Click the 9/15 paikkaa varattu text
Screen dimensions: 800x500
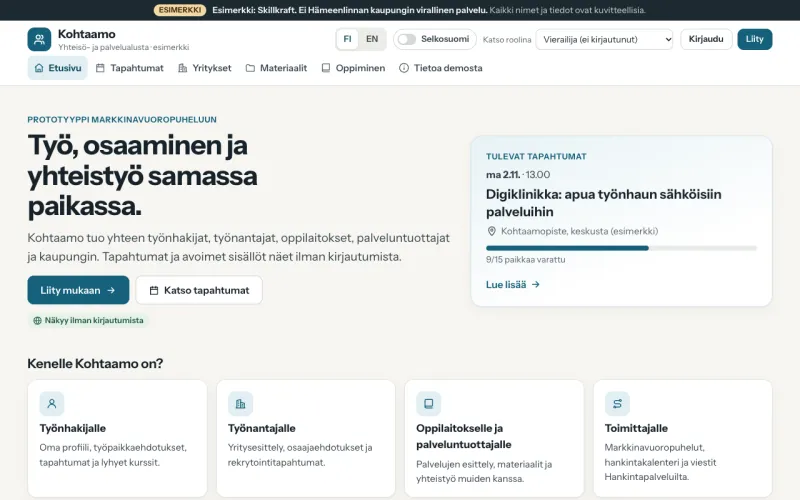526,260
